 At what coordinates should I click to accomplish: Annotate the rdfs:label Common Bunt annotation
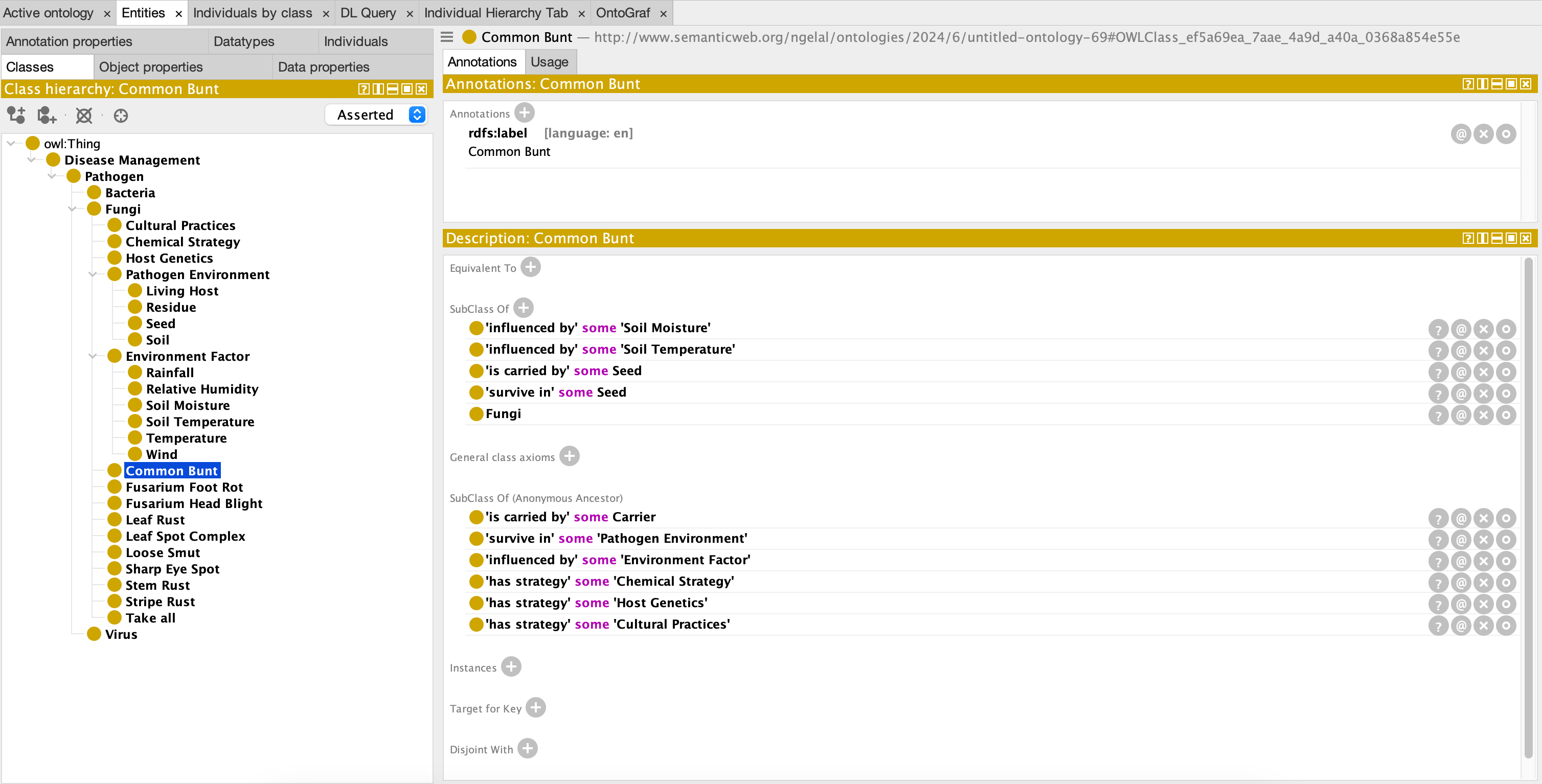[1461, 134]
